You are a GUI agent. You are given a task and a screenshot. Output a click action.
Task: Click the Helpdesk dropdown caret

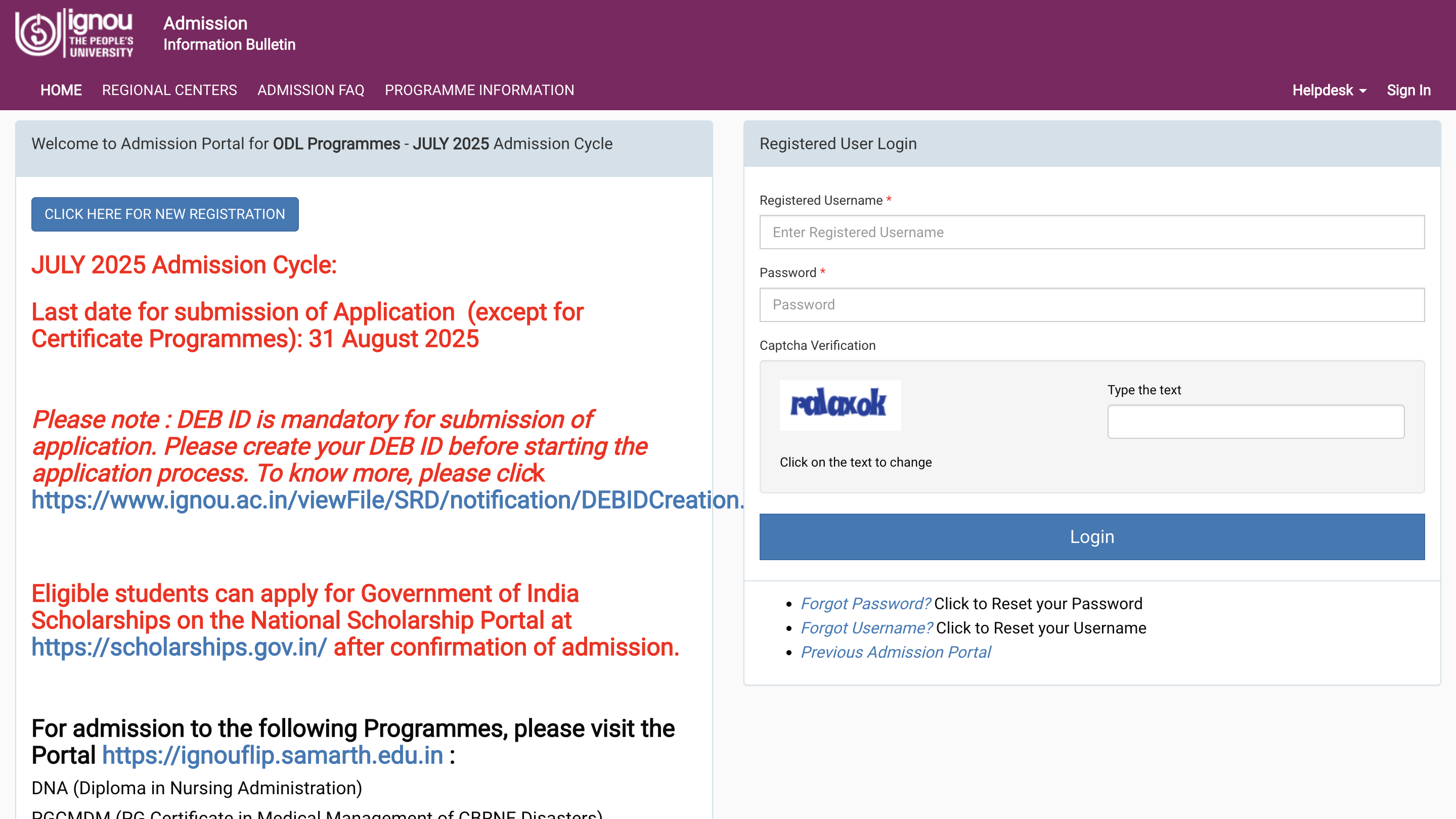tap(1363, 92)
